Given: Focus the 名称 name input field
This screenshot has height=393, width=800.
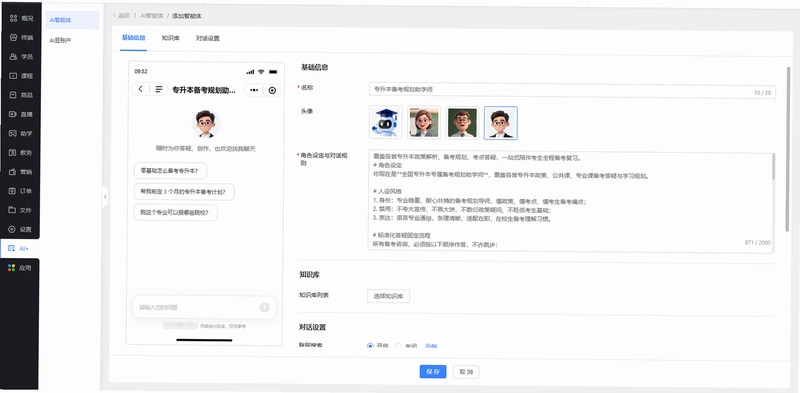Looking at the screenshot, I should click(572, 91).
